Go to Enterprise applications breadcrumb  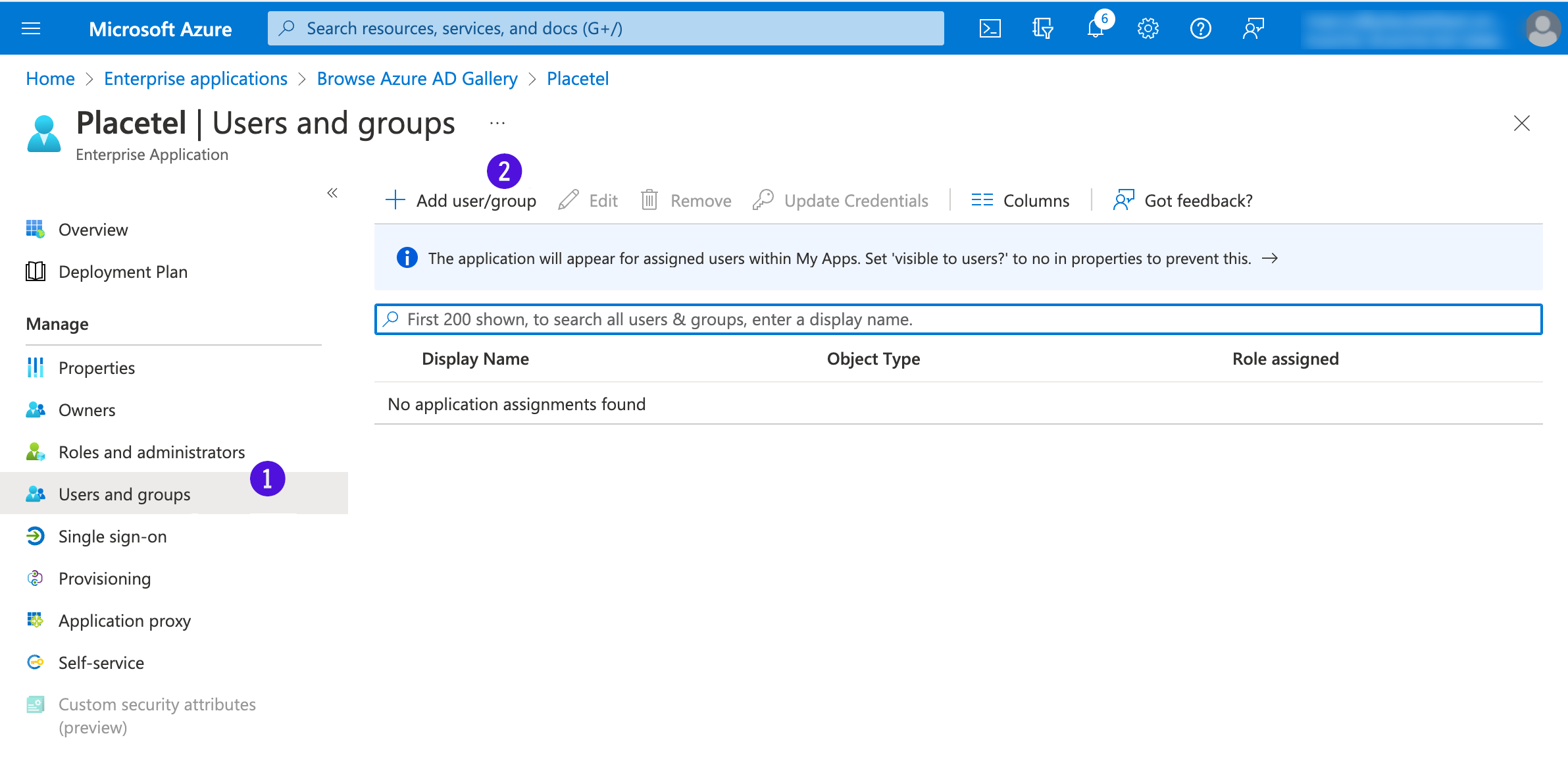pos(195,78)
